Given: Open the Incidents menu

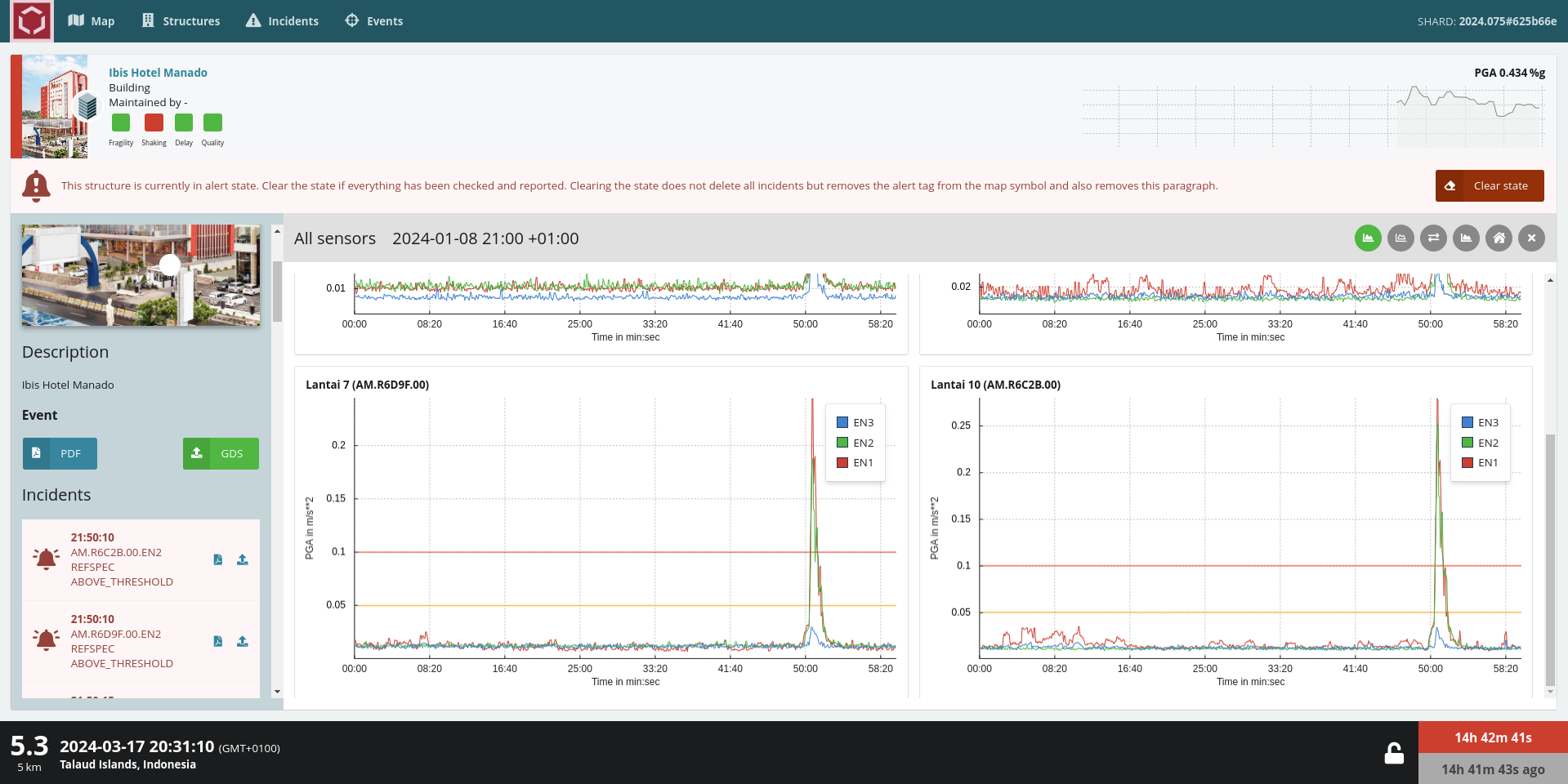Looking at the screenshot, I should pyautogui.click(x=282, y=21).
